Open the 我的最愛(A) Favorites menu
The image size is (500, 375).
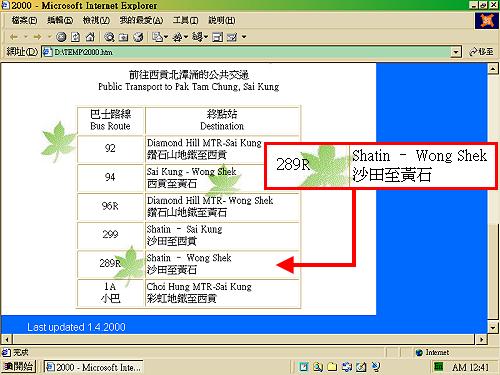pyautogui.click(x=141, y=20)
